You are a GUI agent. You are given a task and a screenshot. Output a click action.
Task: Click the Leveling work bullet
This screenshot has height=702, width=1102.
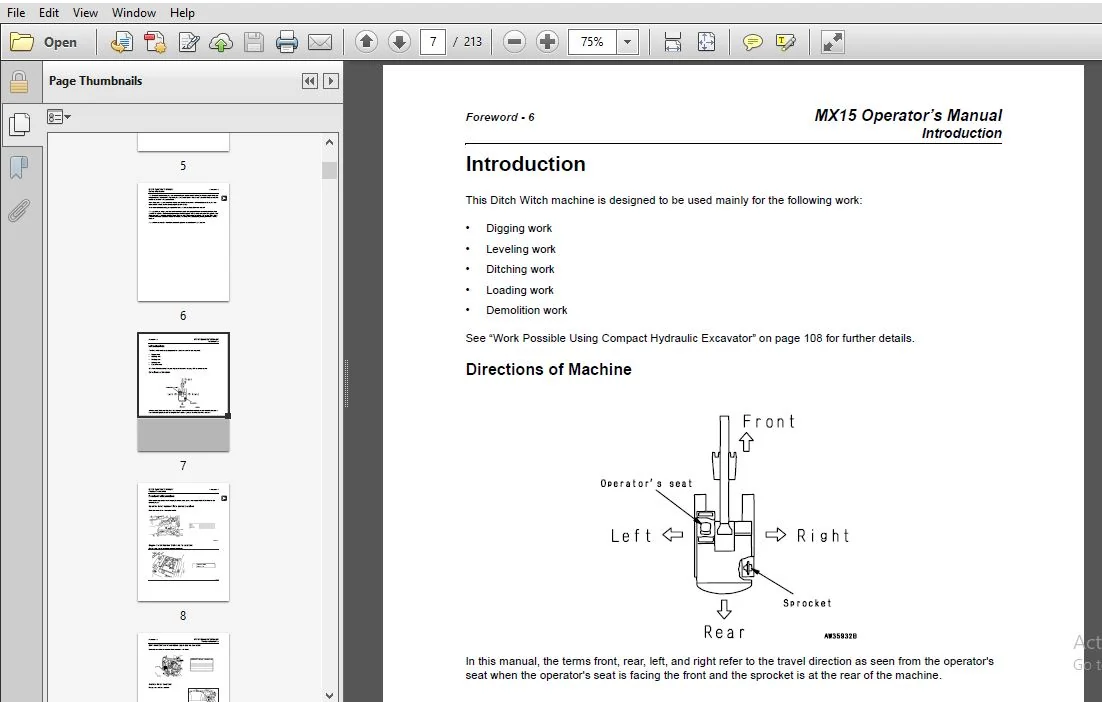521,249
